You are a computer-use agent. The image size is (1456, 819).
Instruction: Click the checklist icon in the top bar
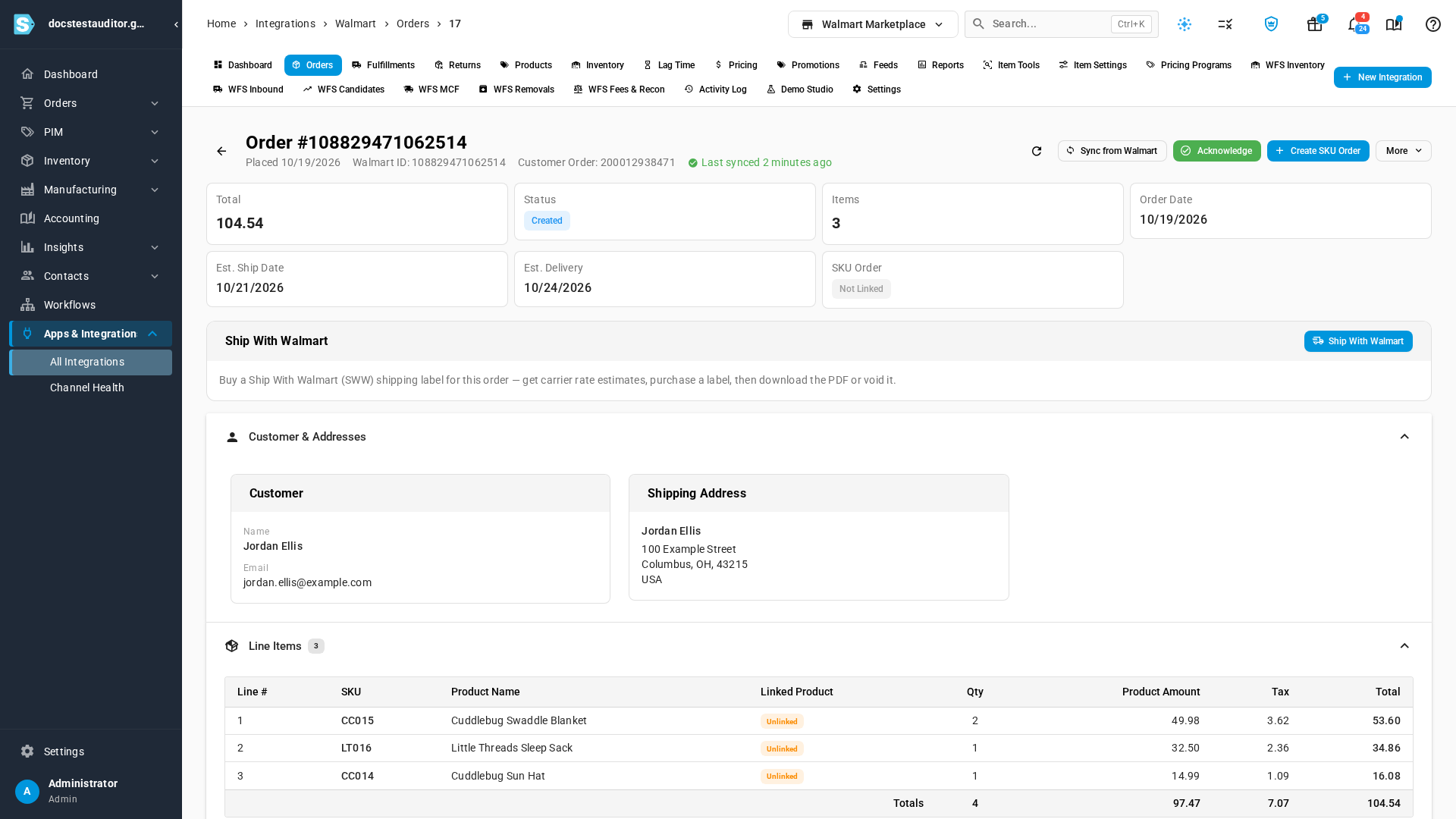point(1225,24)
